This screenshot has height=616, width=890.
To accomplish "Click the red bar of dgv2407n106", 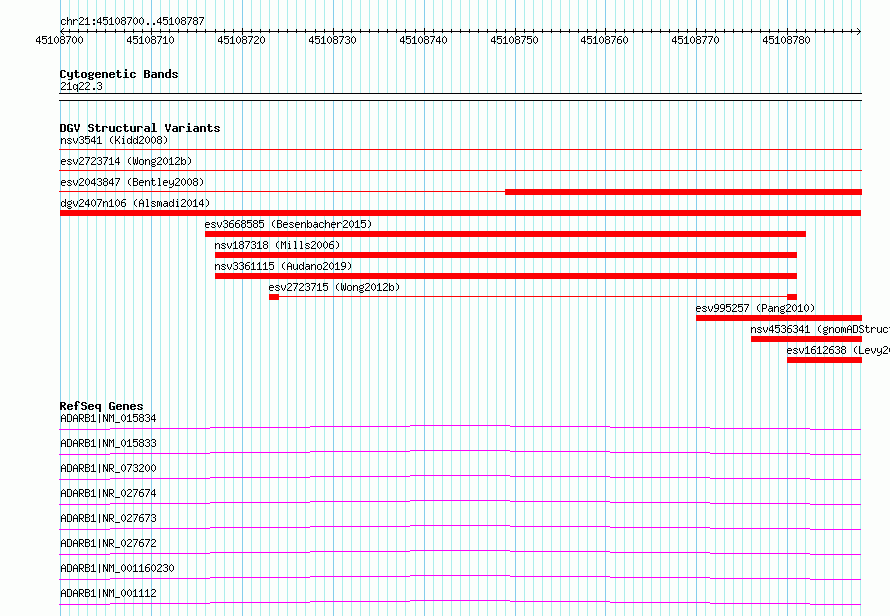I will (x=460, y=213).
